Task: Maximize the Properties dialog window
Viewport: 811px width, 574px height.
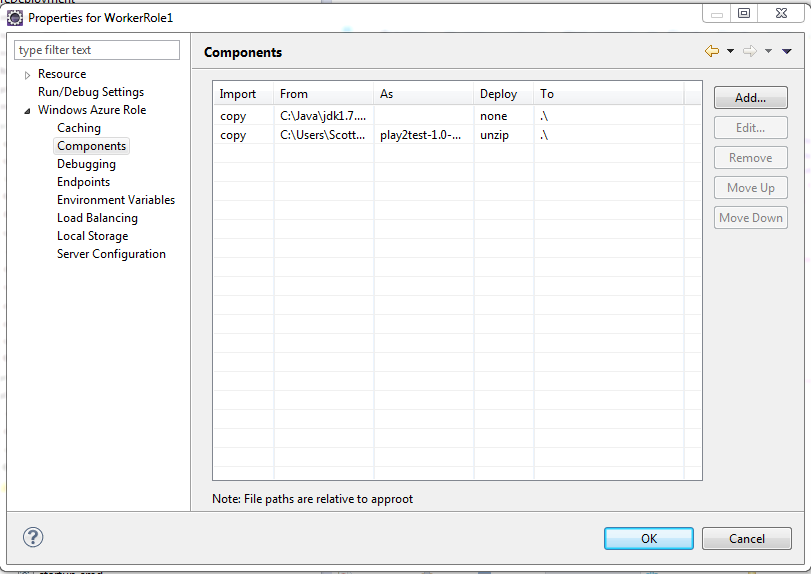Action: coord(744,13)
